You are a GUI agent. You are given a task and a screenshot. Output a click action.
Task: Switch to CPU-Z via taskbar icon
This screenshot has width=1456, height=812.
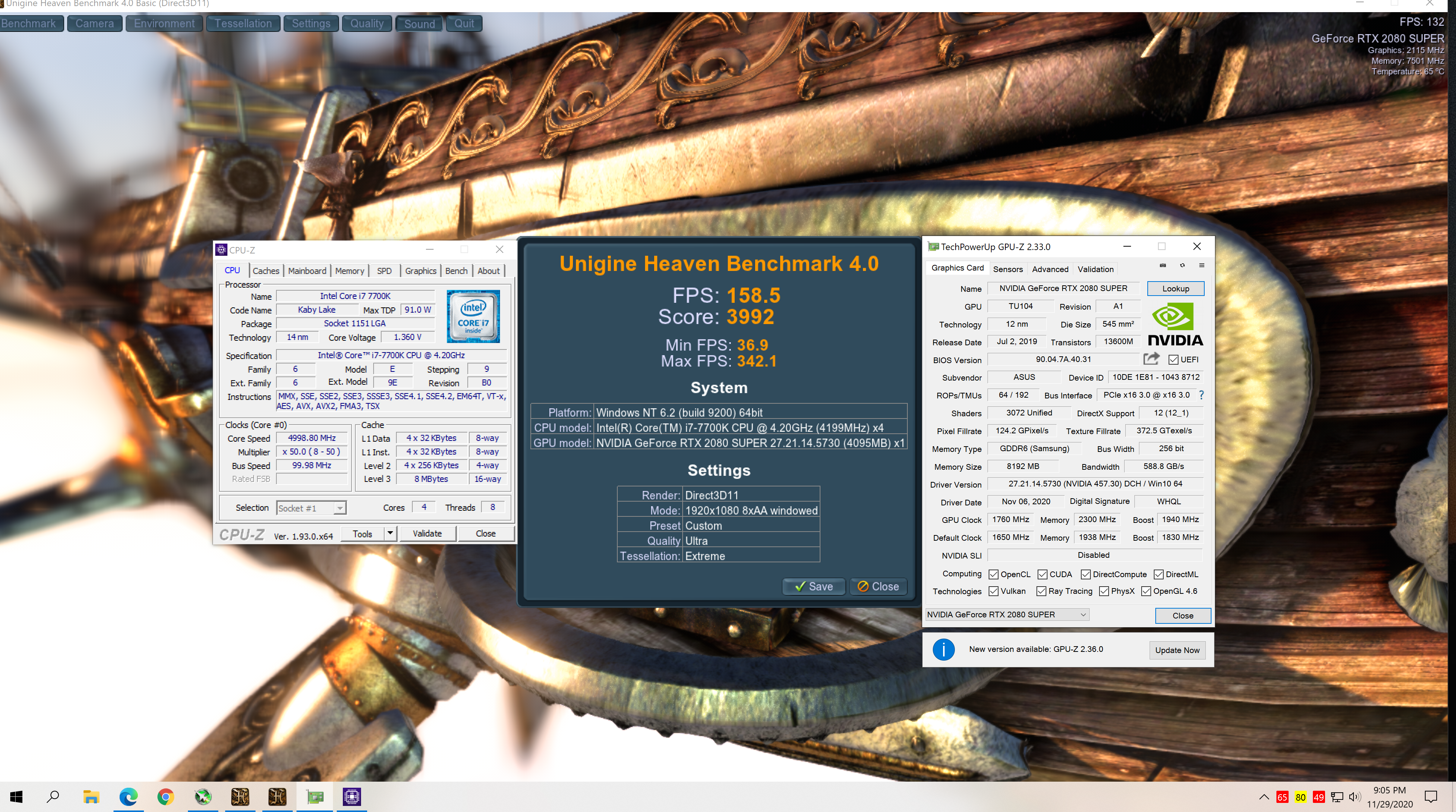352,797
